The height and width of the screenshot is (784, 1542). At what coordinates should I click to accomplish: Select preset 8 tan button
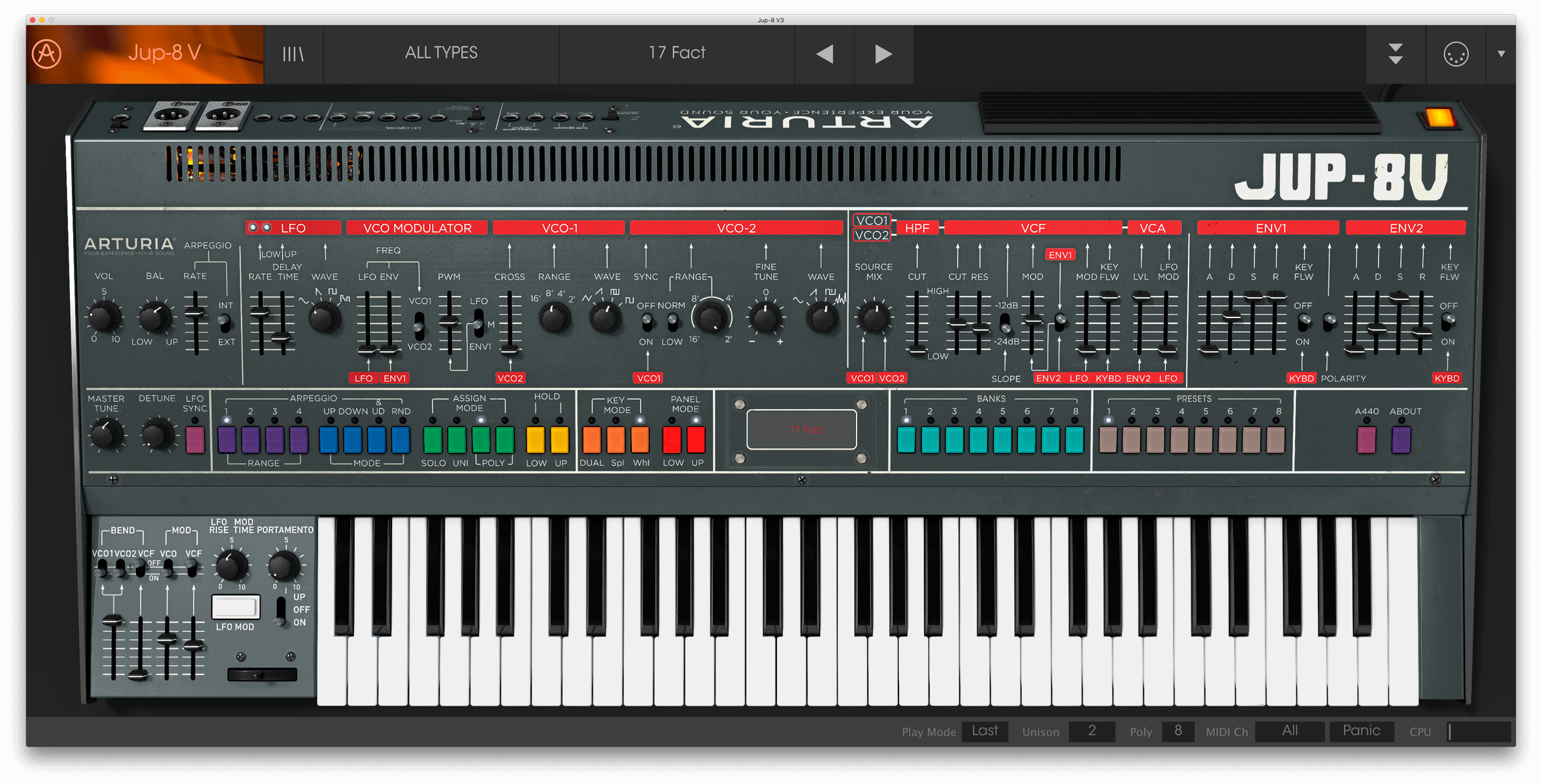1276,440
